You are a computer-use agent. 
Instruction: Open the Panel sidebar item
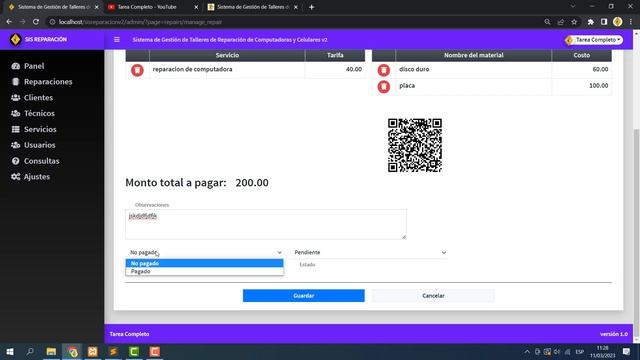[x=34, y=66]
